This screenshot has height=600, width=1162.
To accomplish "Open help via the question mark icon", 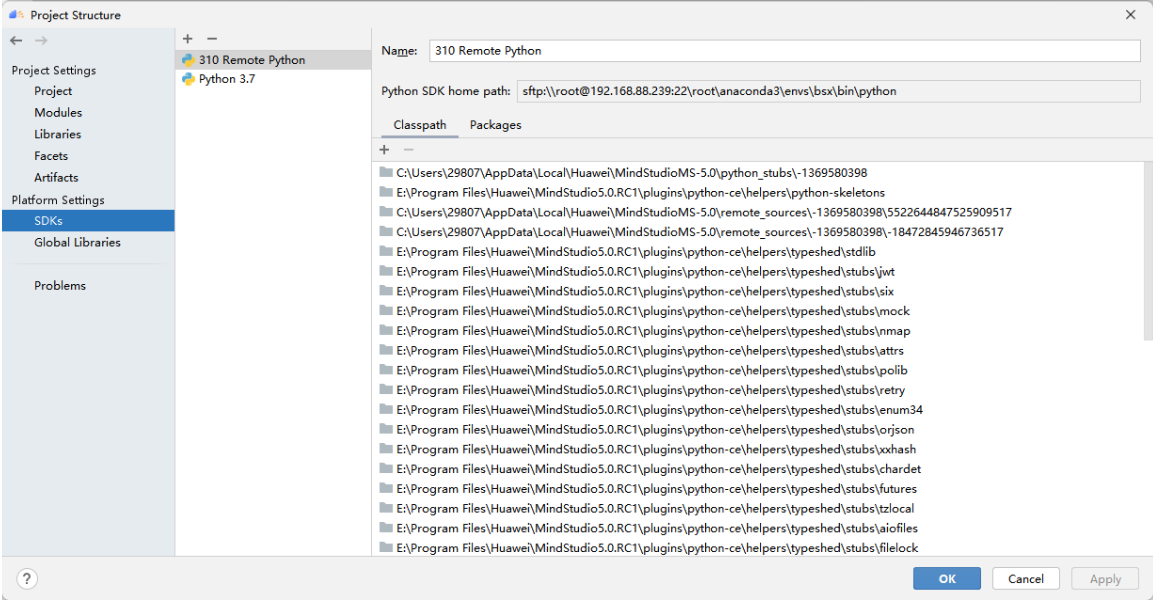I will click(26, 578).
